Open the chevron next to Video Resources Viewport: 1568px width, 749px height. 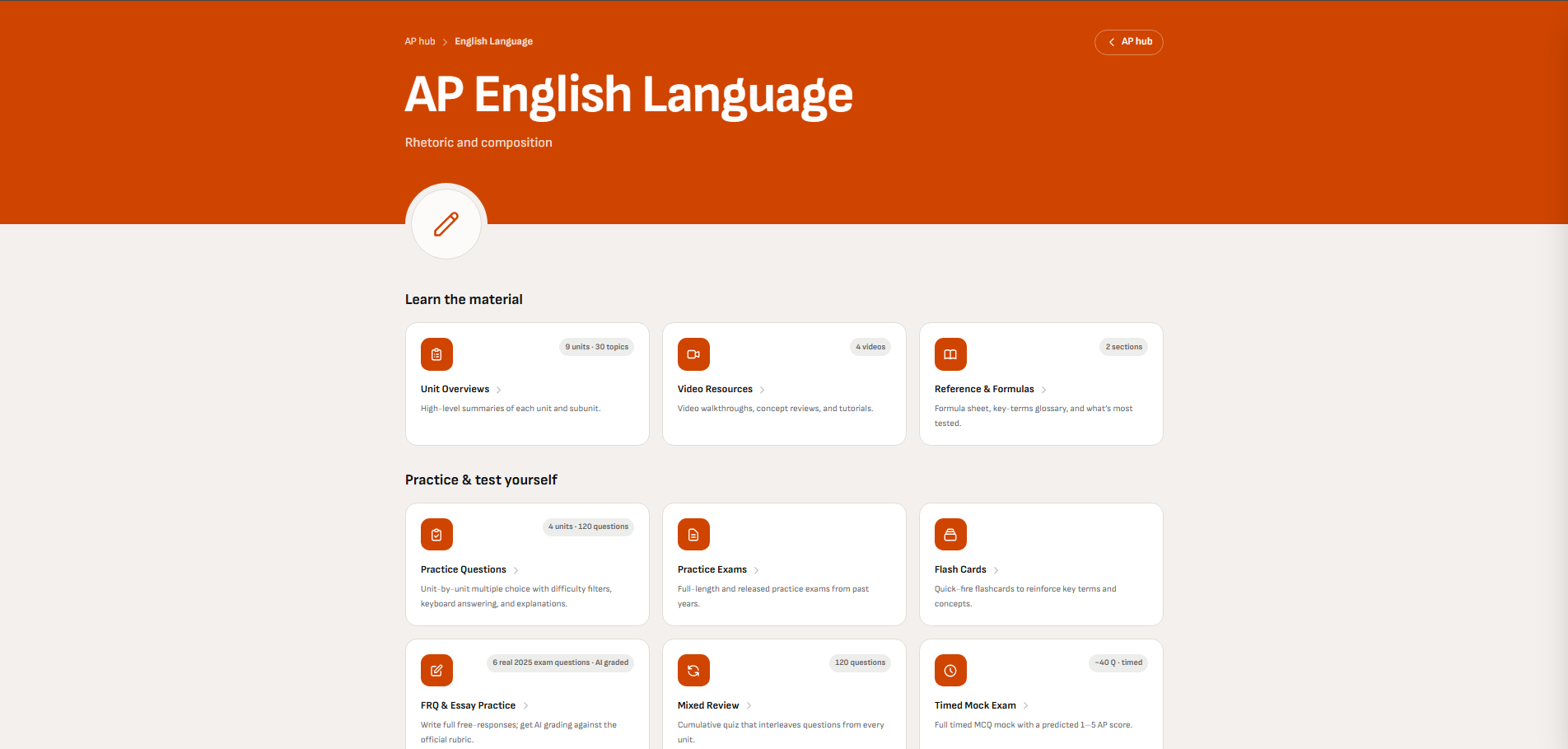pos(762,390)
